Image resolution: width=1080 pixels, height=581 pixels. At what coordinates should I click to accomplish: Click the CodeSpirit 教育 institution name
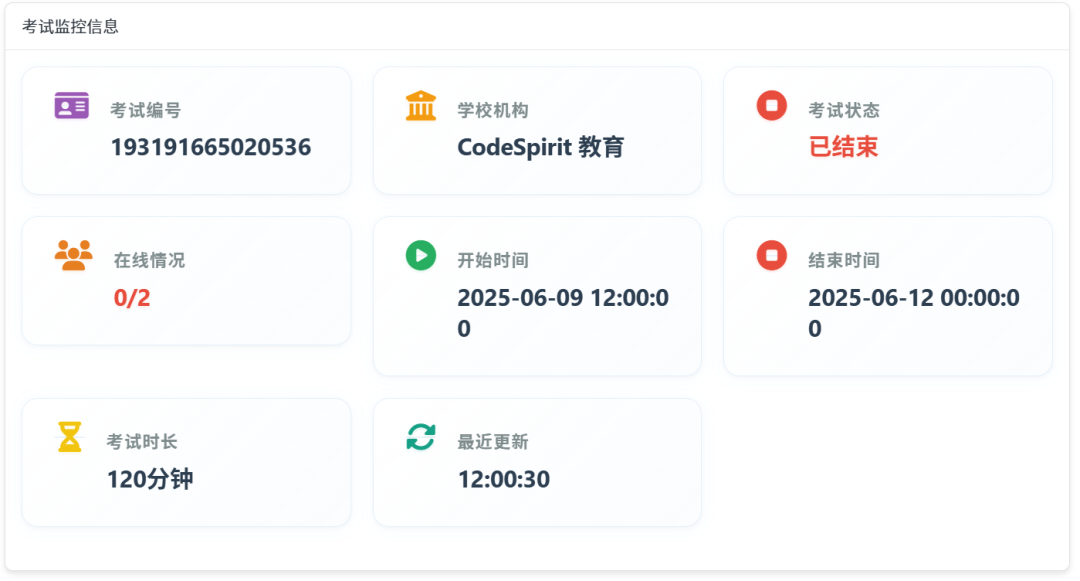[x=540, y=147]
